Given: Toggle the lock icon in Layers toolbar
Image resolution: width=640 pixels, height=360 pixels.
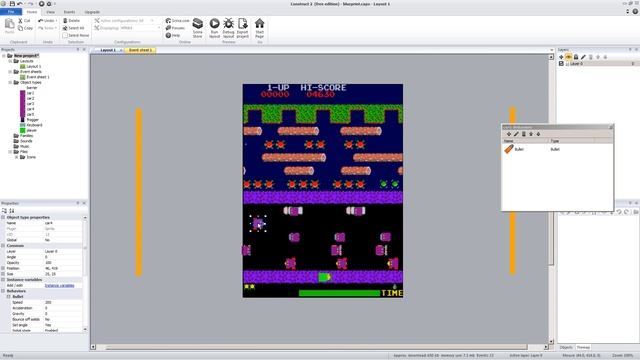Looking at the screenshot, I should coord(576,57).
